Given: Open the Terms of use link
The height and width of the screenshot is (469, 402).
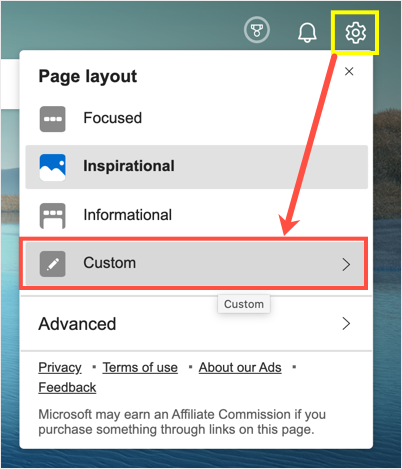Looking at the screenshot, I should 140,367.
